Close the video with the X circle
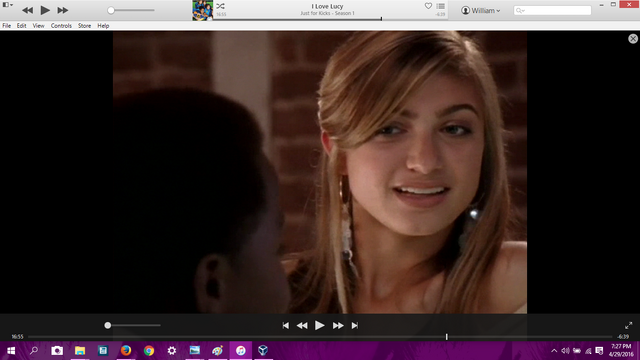 pos(633,38)
